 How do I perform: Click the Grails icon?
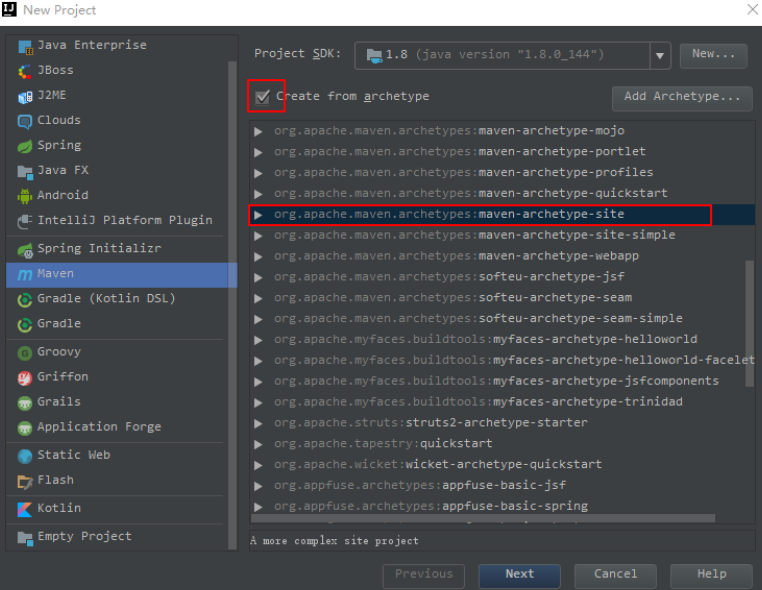click(25, 402)
